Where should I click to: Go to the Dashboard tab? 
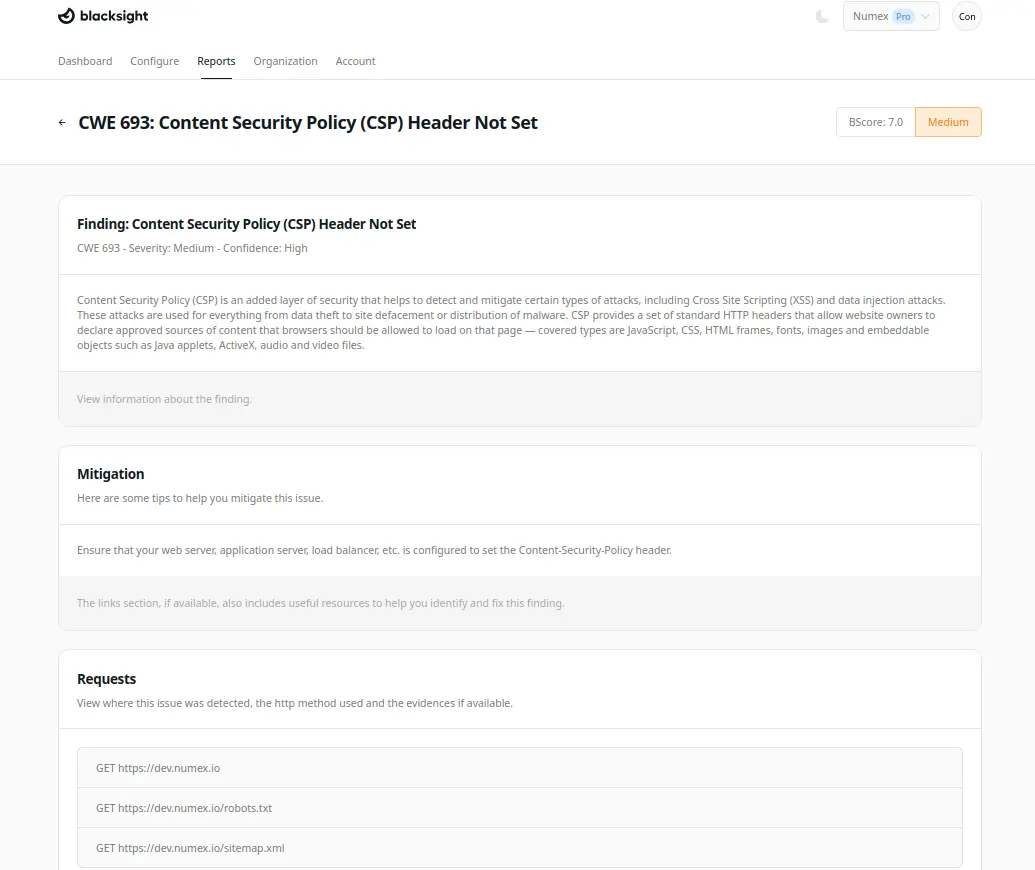(x=85, y=61)
